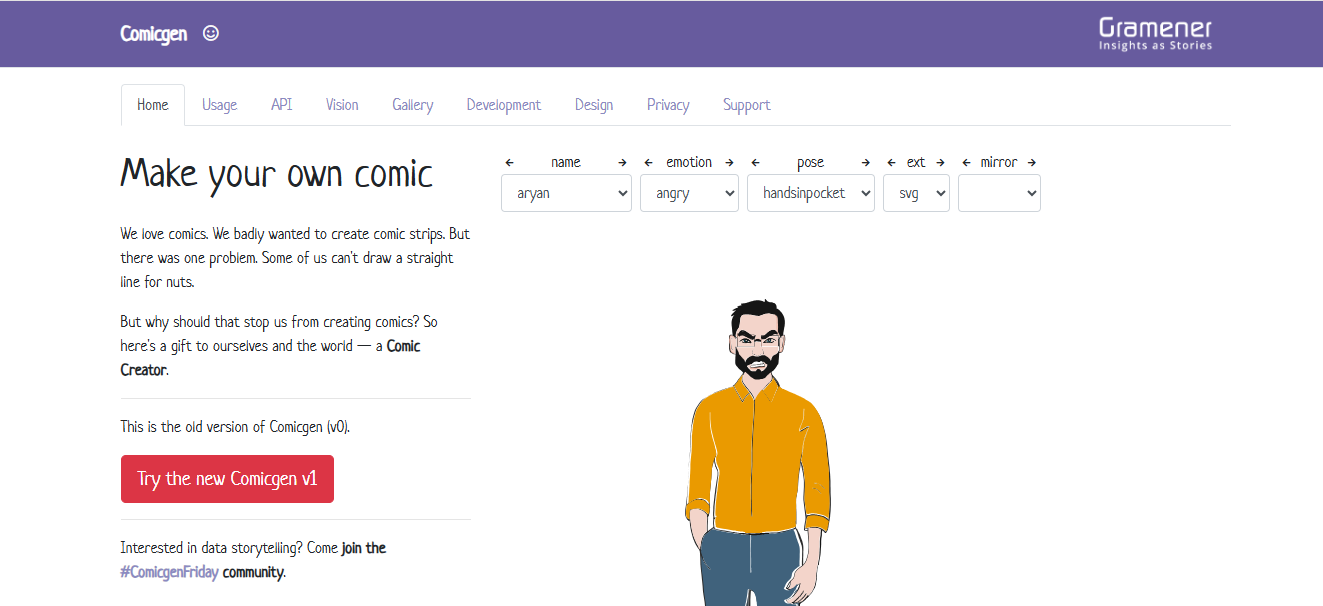Open the name dropdown showing aryan

pos(566,193)
